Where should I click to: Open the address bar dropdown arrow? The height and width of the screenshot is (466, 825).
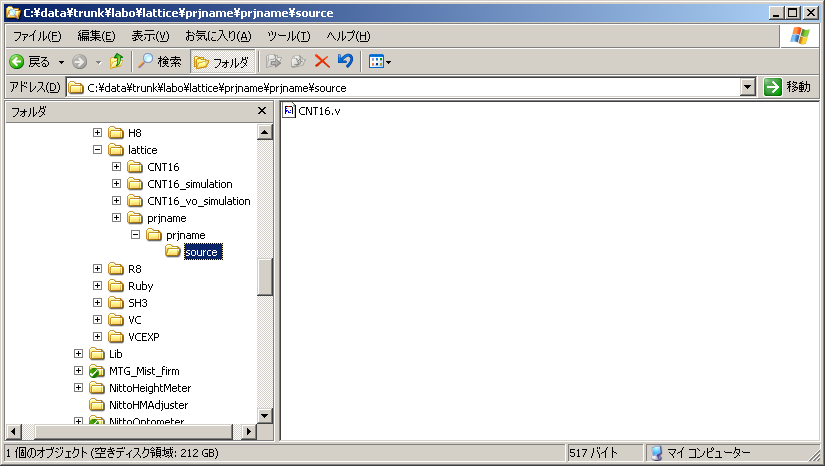[748, 87]
